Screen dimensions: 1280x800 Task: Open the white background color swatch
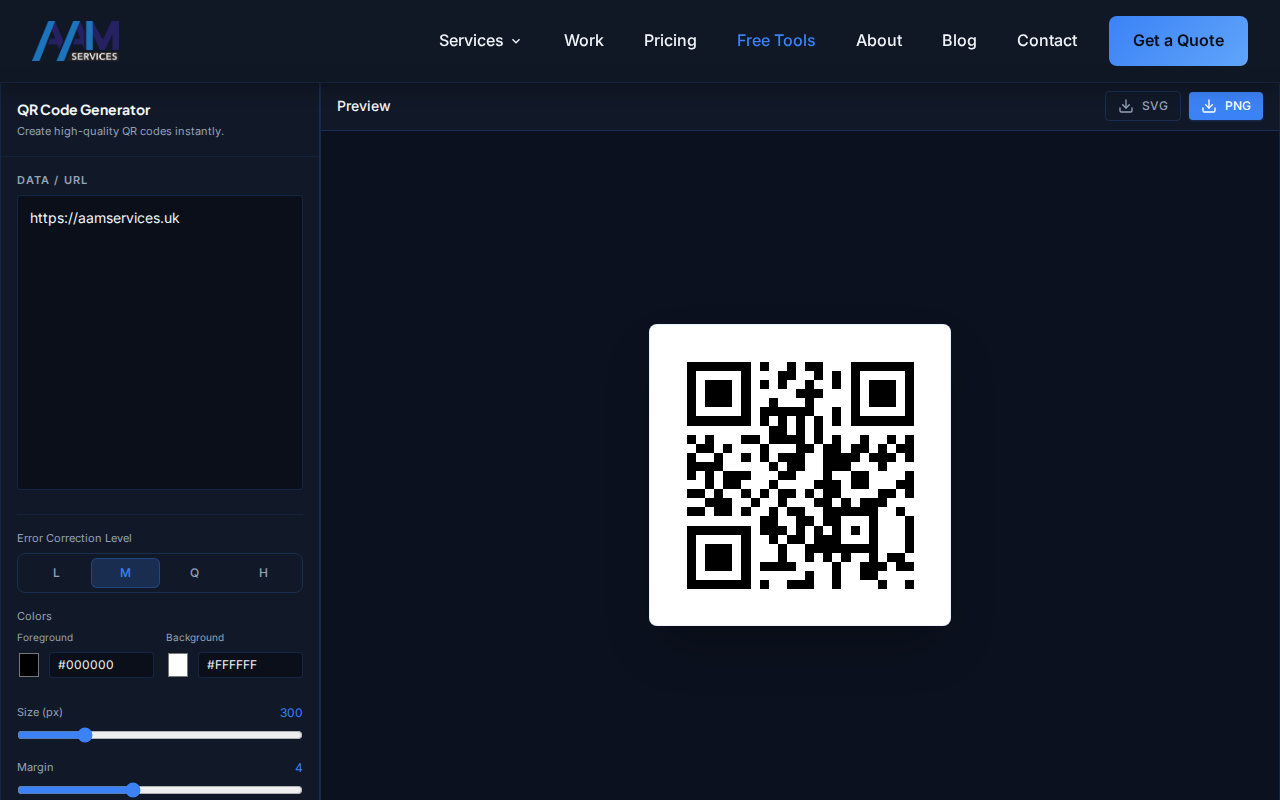point(178,665)
